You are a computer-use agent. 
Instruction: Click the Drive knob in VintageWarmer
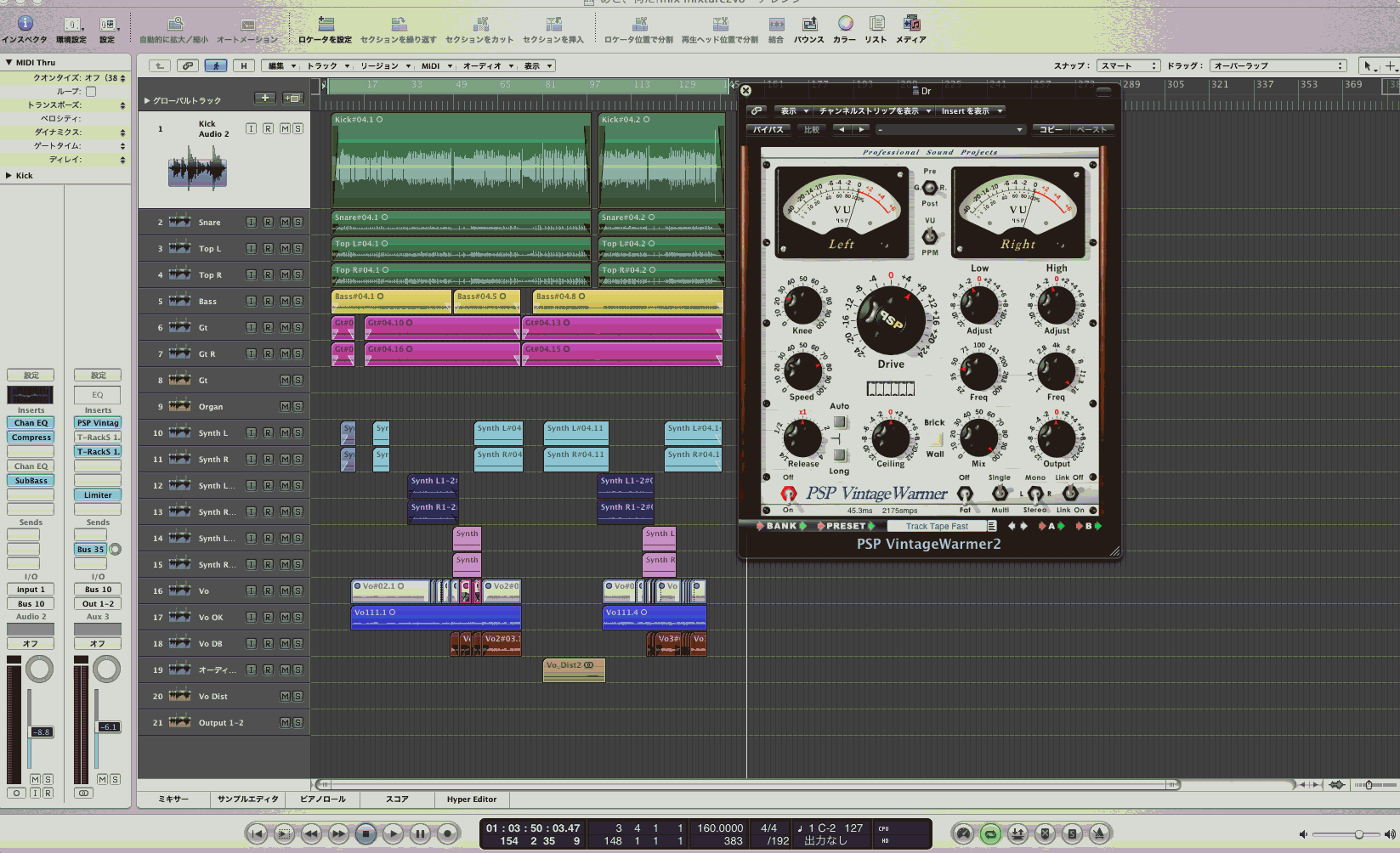click(x=891, y=320)
